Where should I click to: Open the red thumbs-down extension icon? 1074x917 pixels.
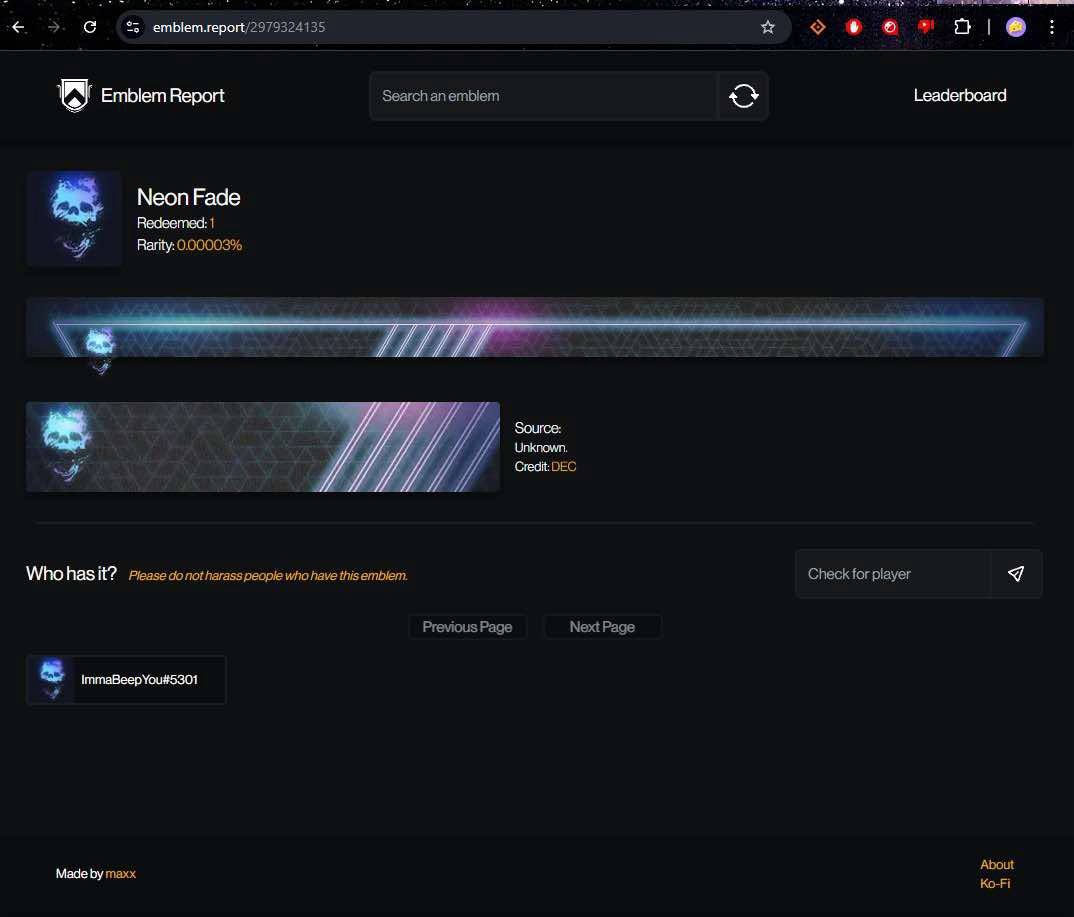[x=926, y=27]
